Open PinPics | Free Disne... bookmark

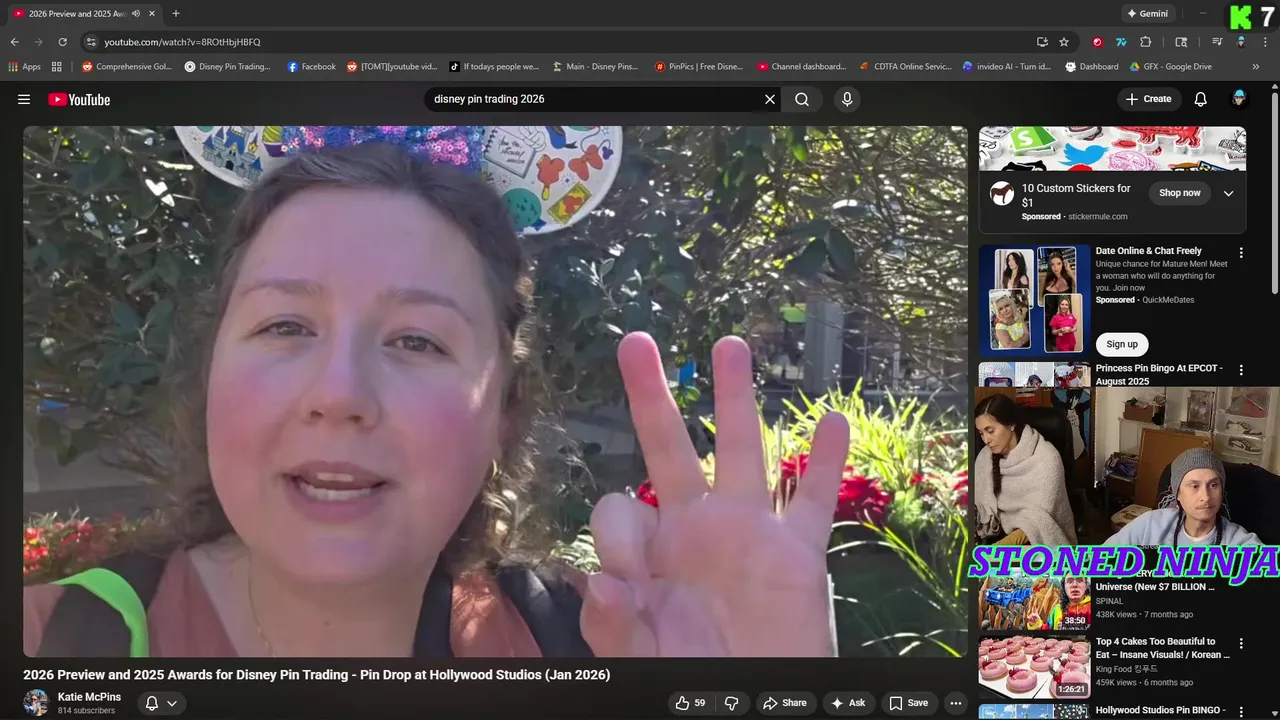pos(699,67)
